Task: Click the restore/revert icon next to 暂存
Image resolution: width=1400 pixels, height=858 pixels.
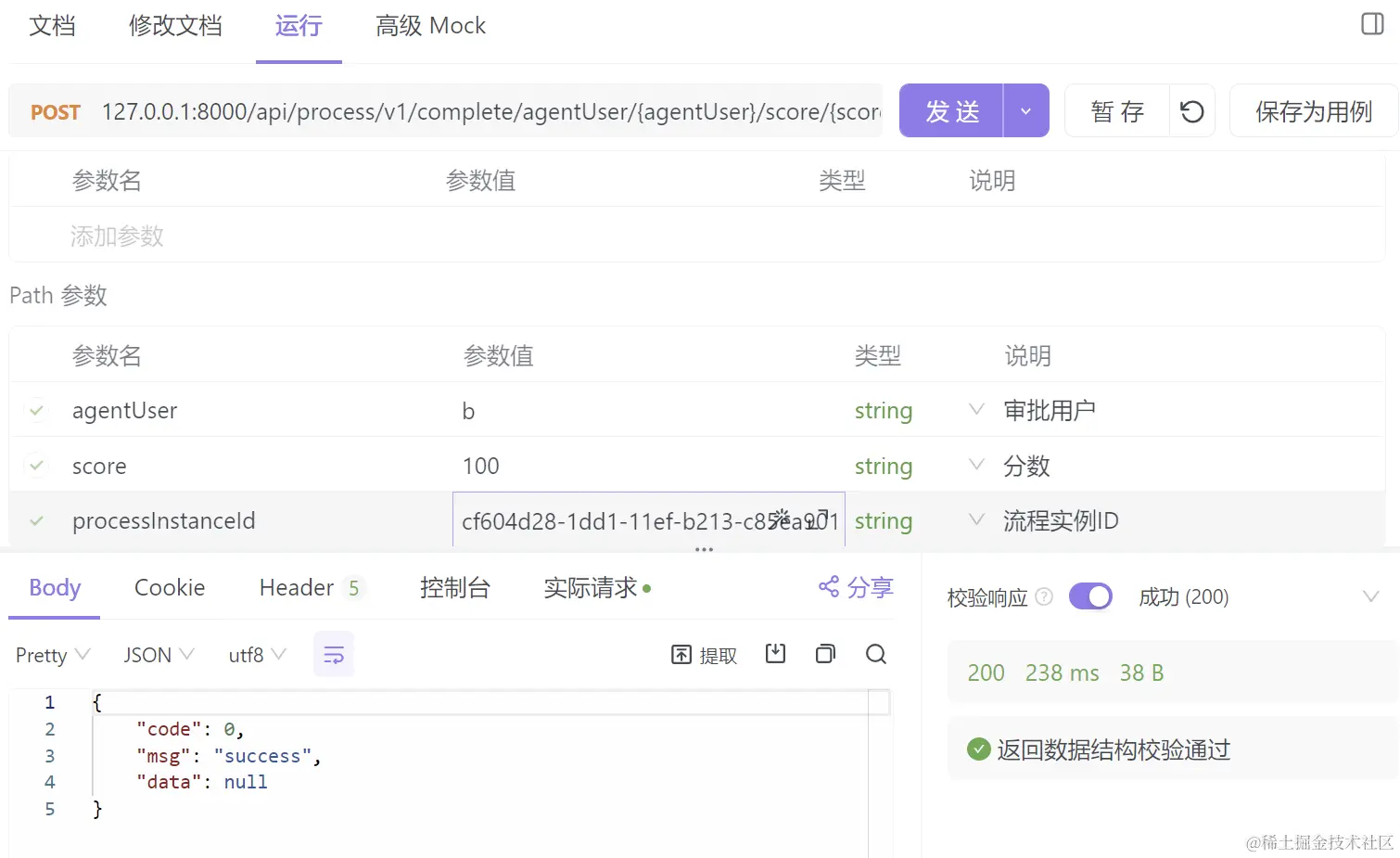Action: coord(1192,110)
